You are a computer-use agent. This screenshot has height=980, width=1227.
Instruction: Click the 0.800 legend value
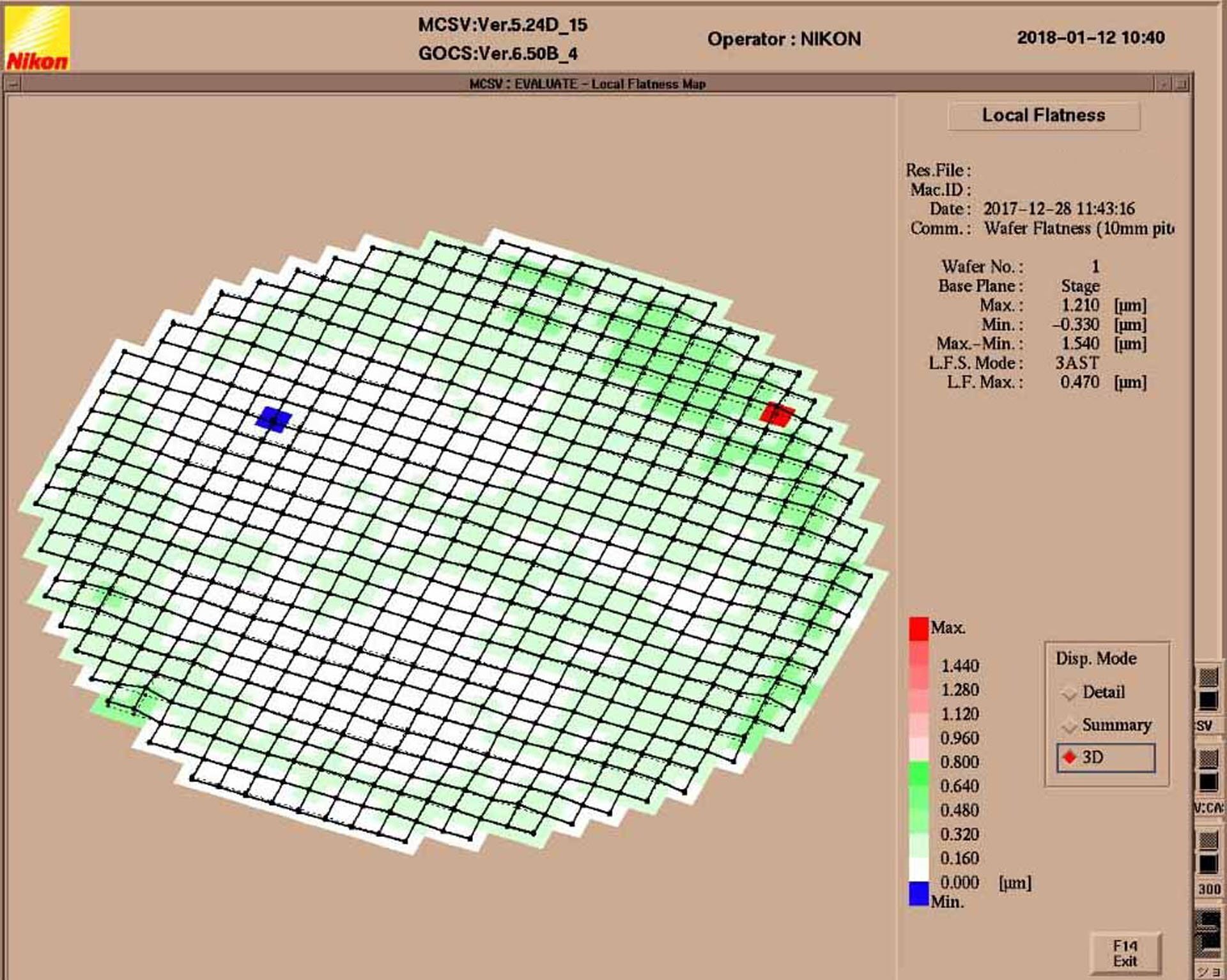point(960,762)
